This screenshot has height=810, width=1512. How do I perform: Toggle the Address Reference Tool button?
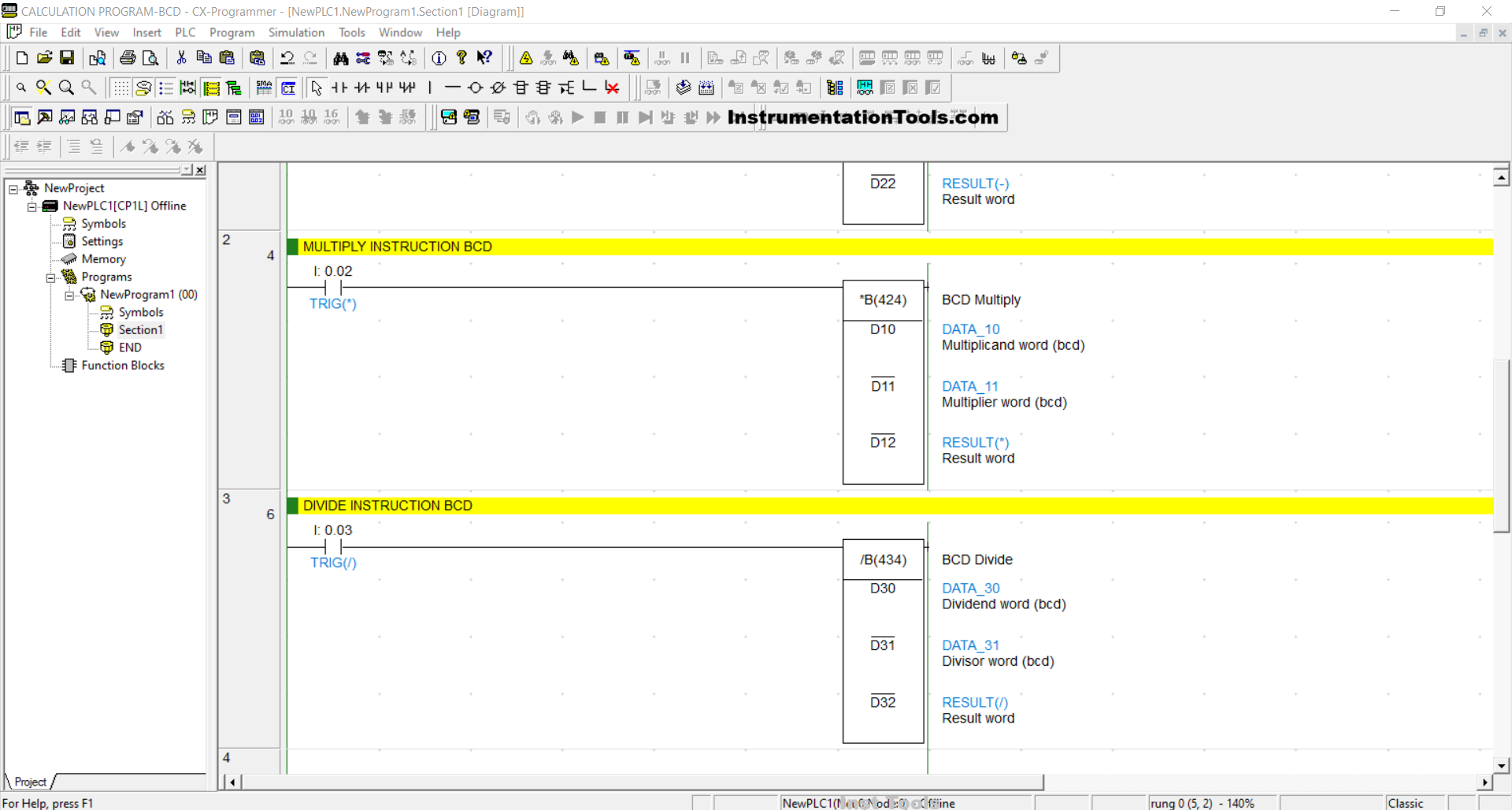(90, 117)
